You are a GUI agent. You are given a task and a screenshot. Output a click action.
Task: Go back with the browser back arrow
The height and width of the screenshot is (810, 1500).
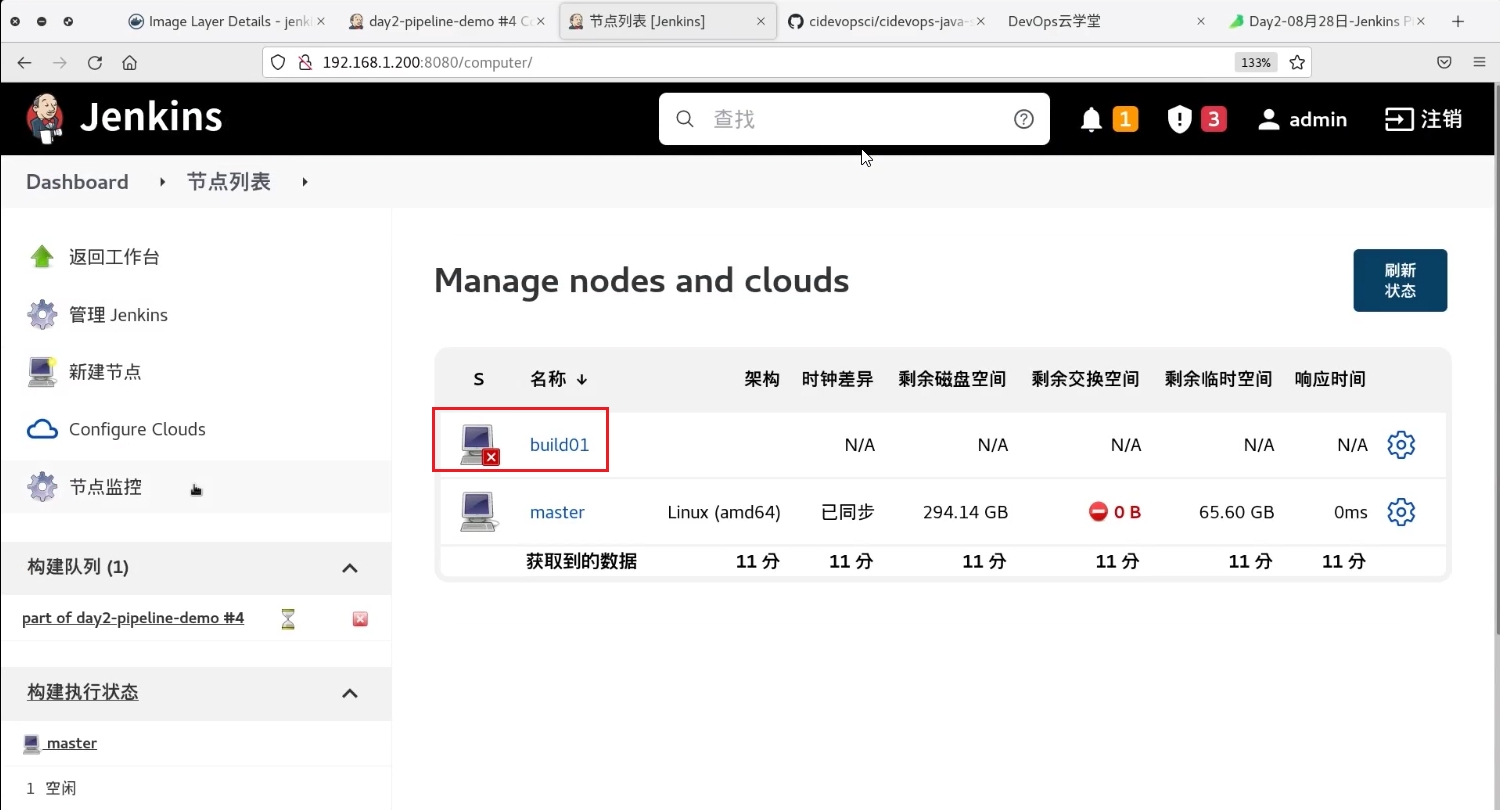25,62
